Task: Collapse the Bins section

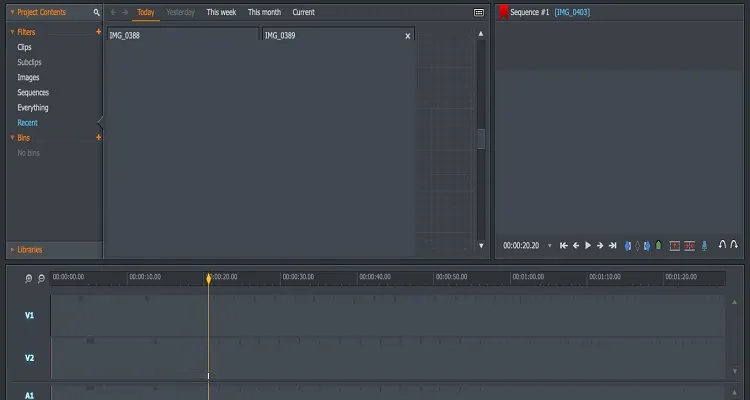Action: point(12,138)
